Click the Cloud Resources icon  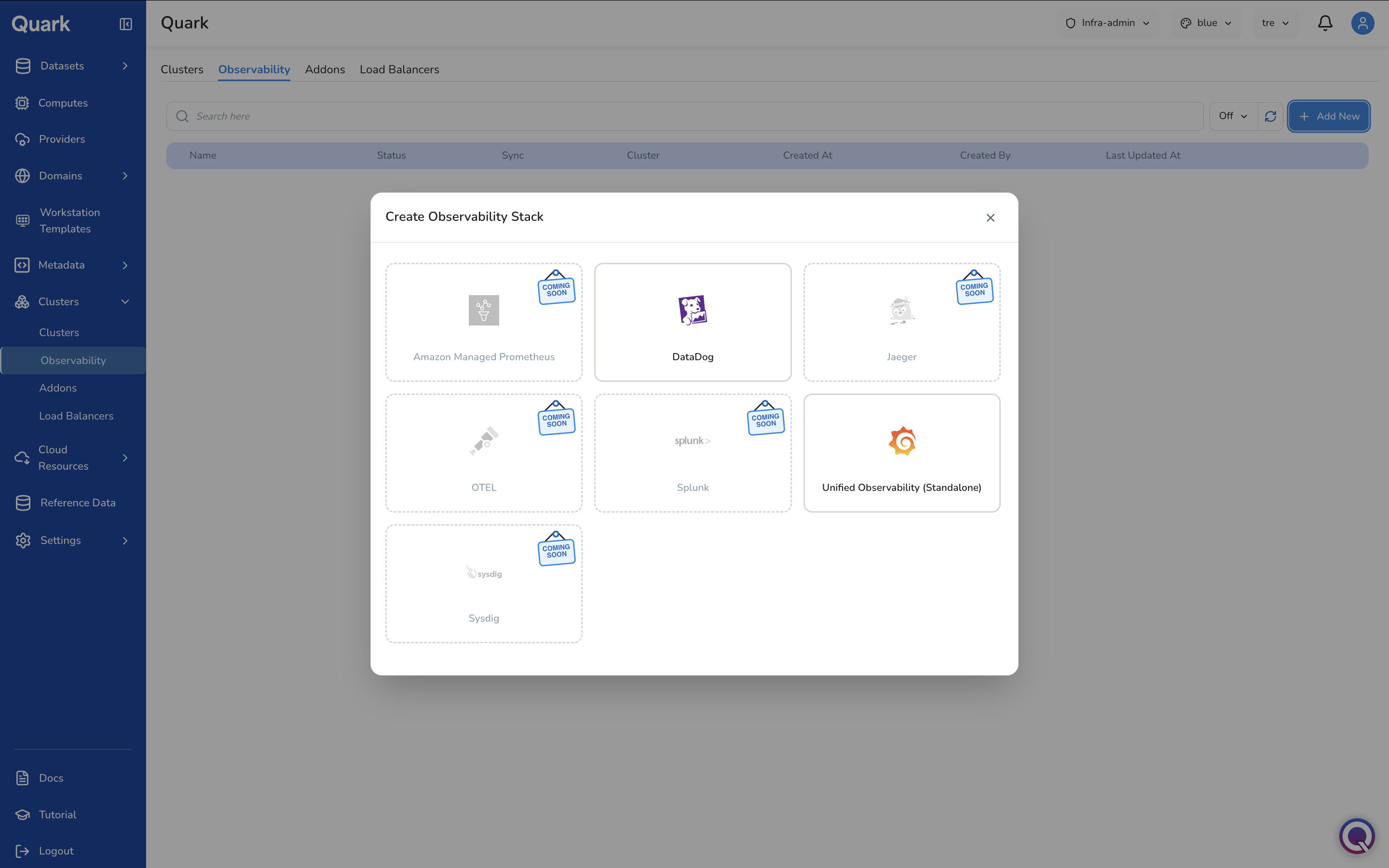pyautogui.click(x=22, y=458)
